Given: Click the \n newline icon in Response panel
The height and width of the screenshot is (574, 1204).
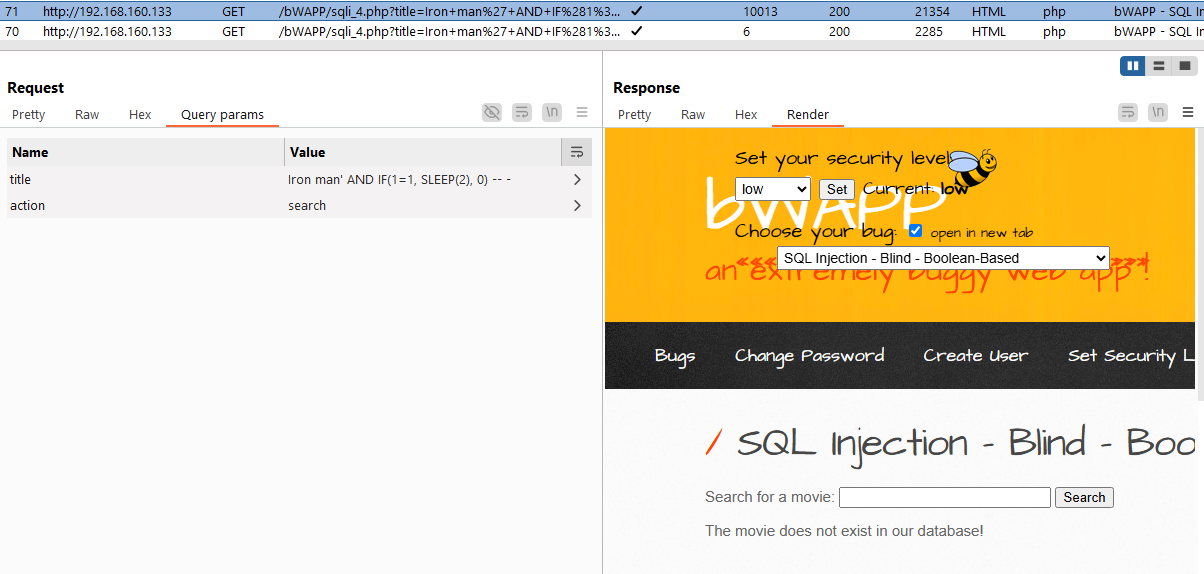Looking at the screenshot, I should (1158, 112).
